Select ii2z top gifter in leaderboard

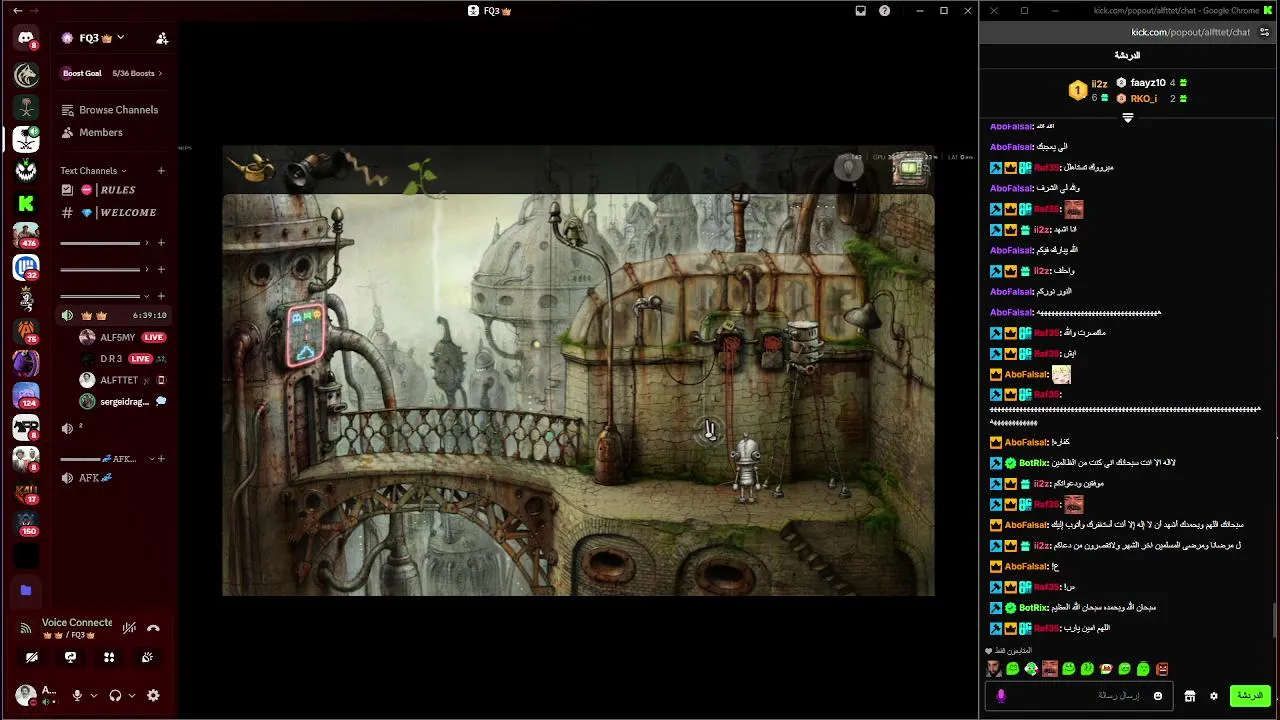(x=1099, y=84)
